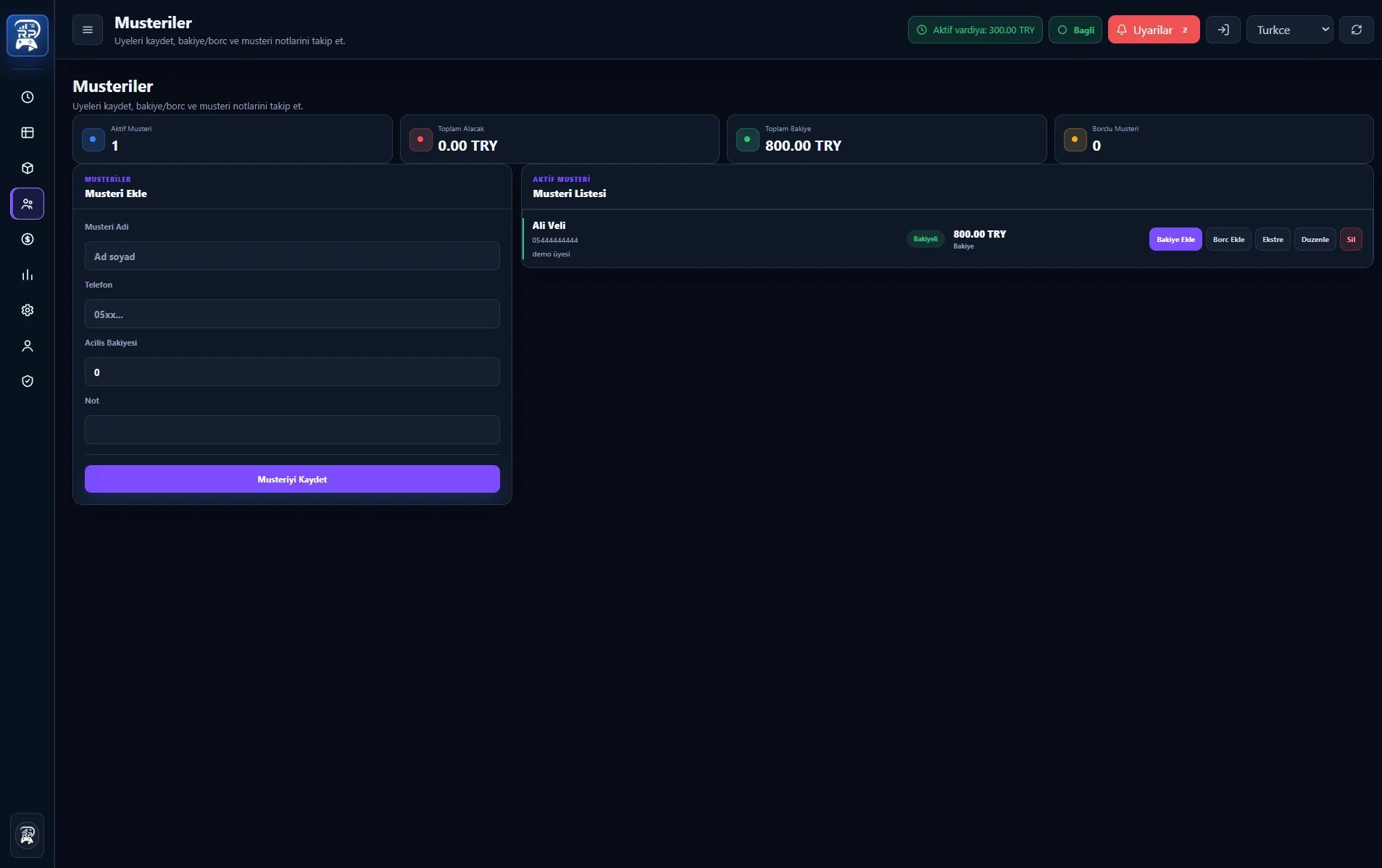This screenshot has width=1382, height=868.
Task: Open Ekstre for Ali Veli
Action: coord(1273,239)
